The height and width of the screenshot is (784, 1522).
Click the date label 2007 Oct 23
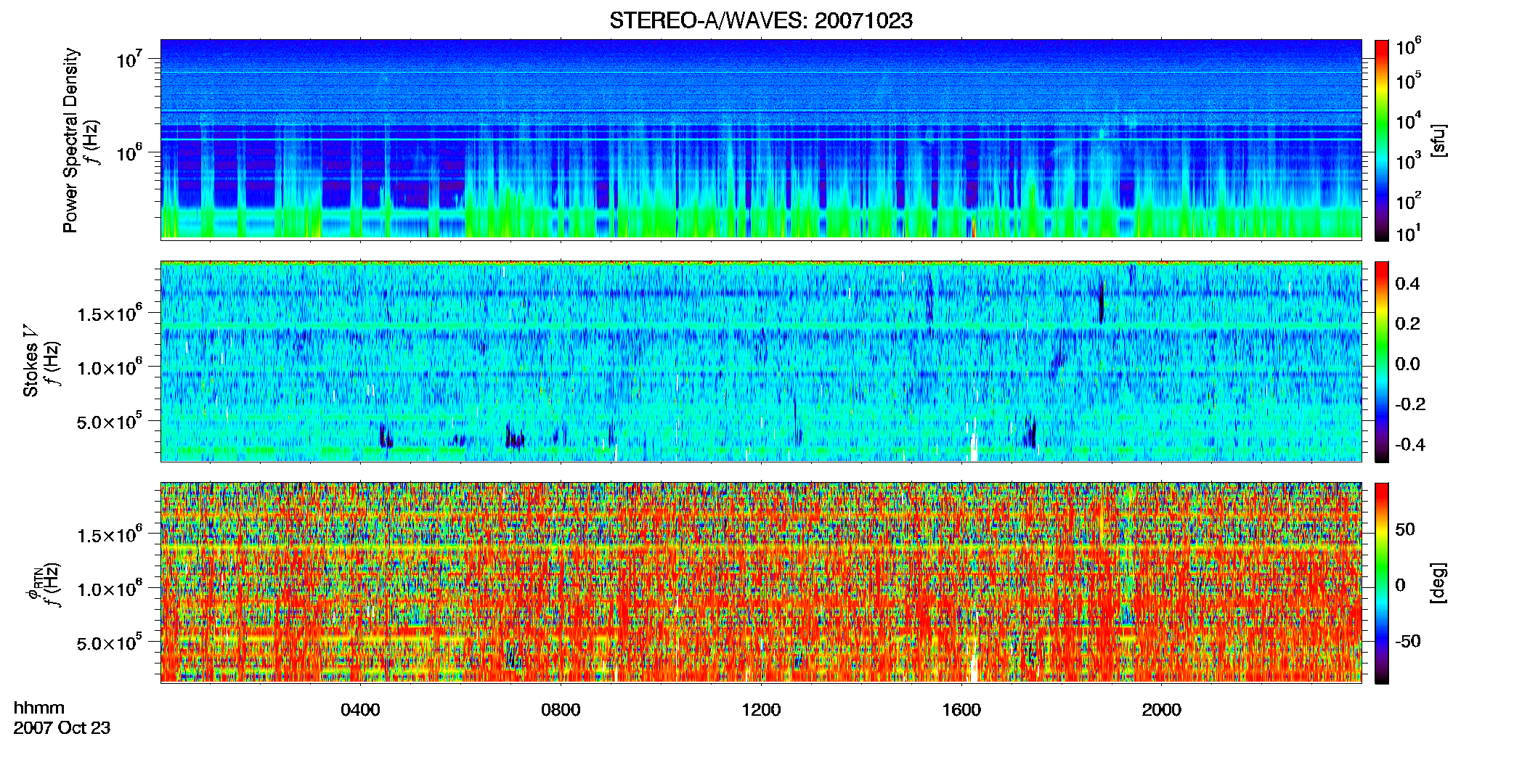pos(62,728)
